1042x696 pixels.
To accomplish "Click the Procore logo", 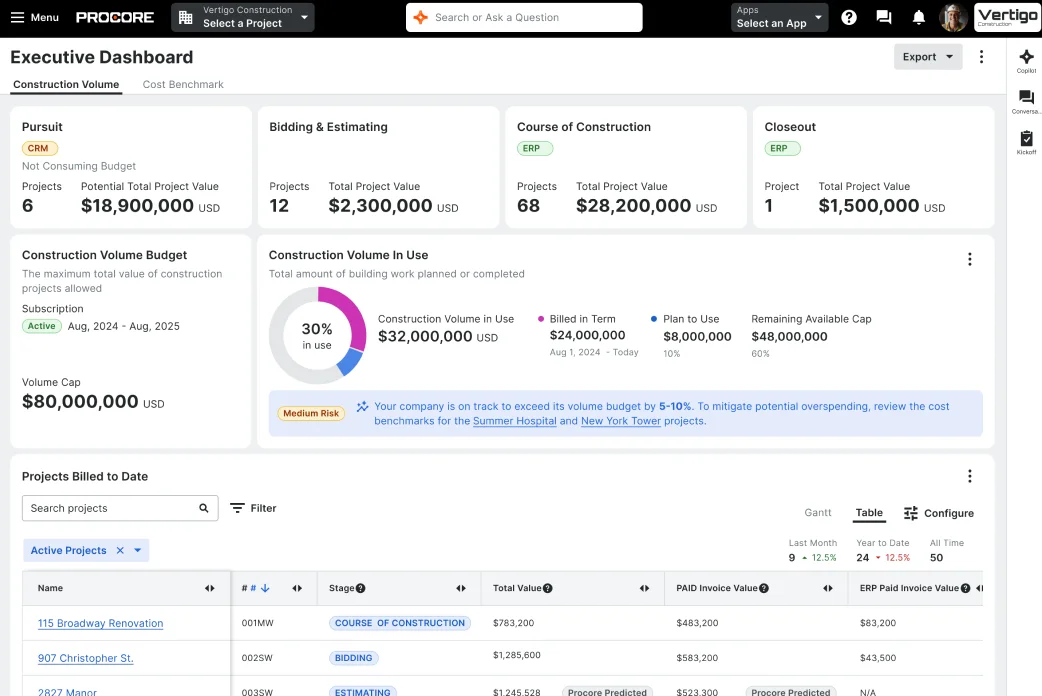I will [115, 17].
